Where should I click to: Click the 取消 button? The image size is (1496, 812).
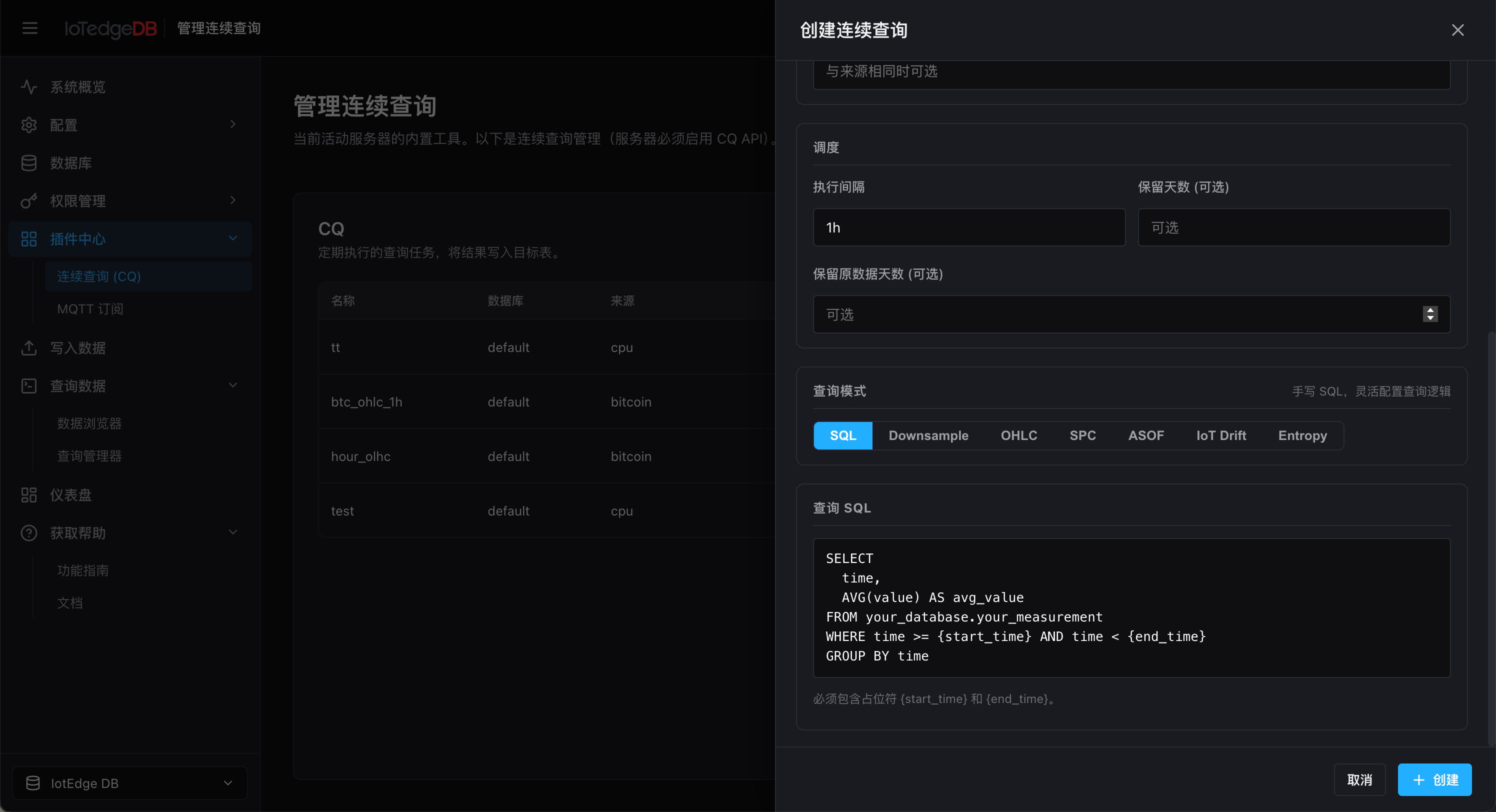[x=1359, y=779]
